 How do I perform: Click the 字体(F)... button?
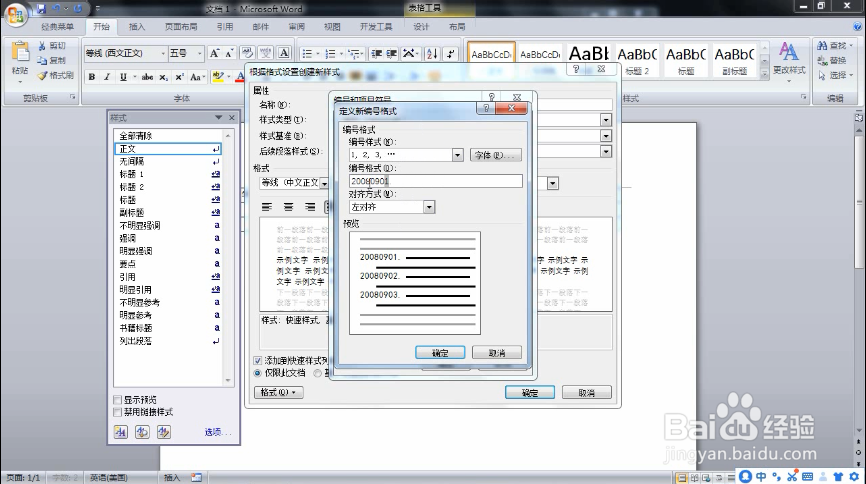495,155
